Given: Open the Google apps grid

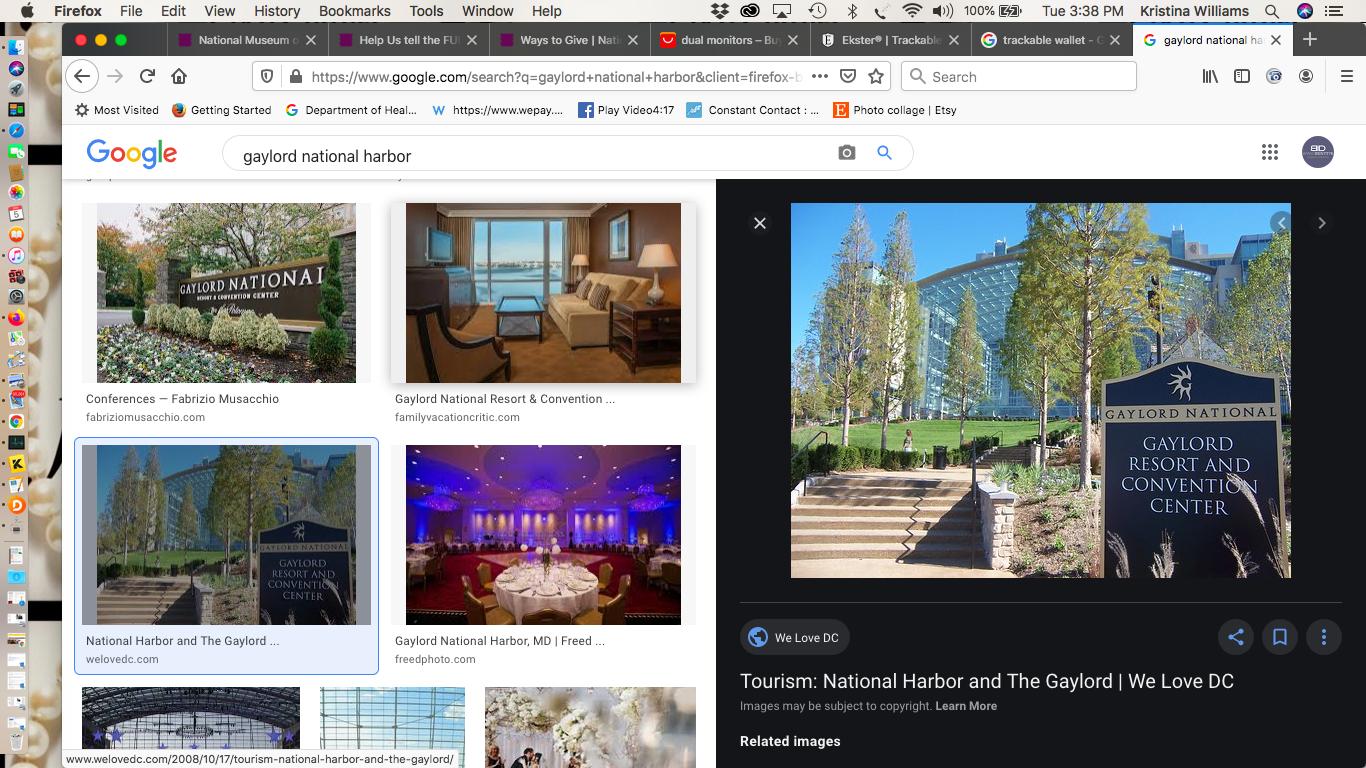Looking at the screenshot, I should pos(1270,152).
